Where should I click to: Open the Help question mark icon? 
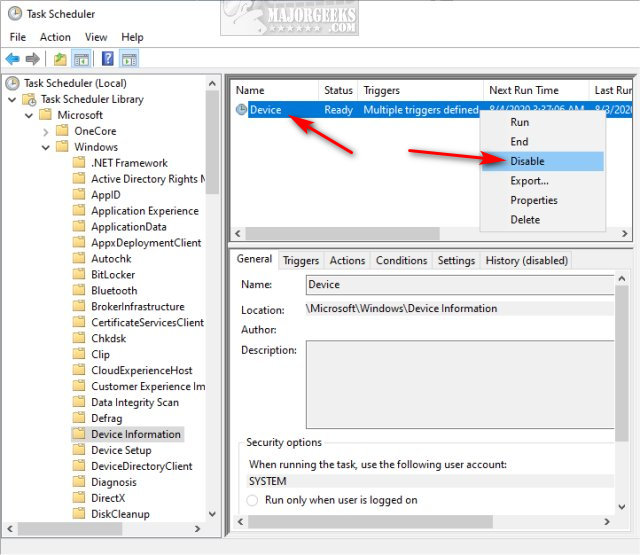click(108, 59)
